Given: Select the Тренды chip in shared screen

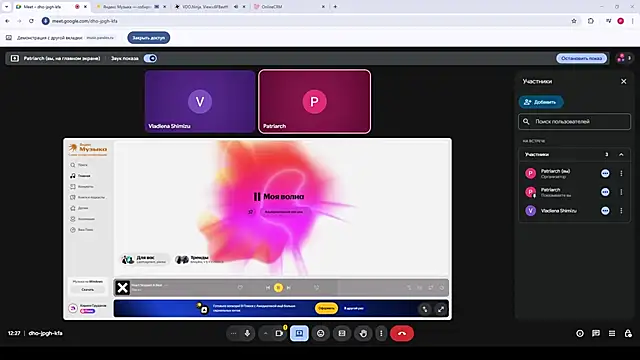Looking at the screenshot, I should click(199, 260).
